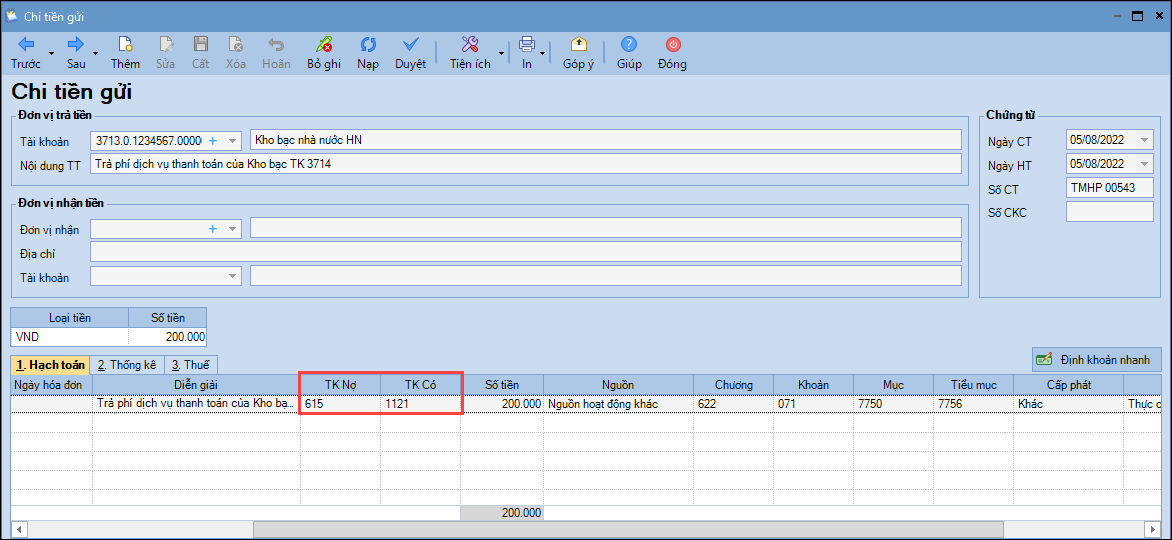The height and width of the screenshot is (540, 1172).
Task: Click the Đóng power icon
Action: [673, 45]
